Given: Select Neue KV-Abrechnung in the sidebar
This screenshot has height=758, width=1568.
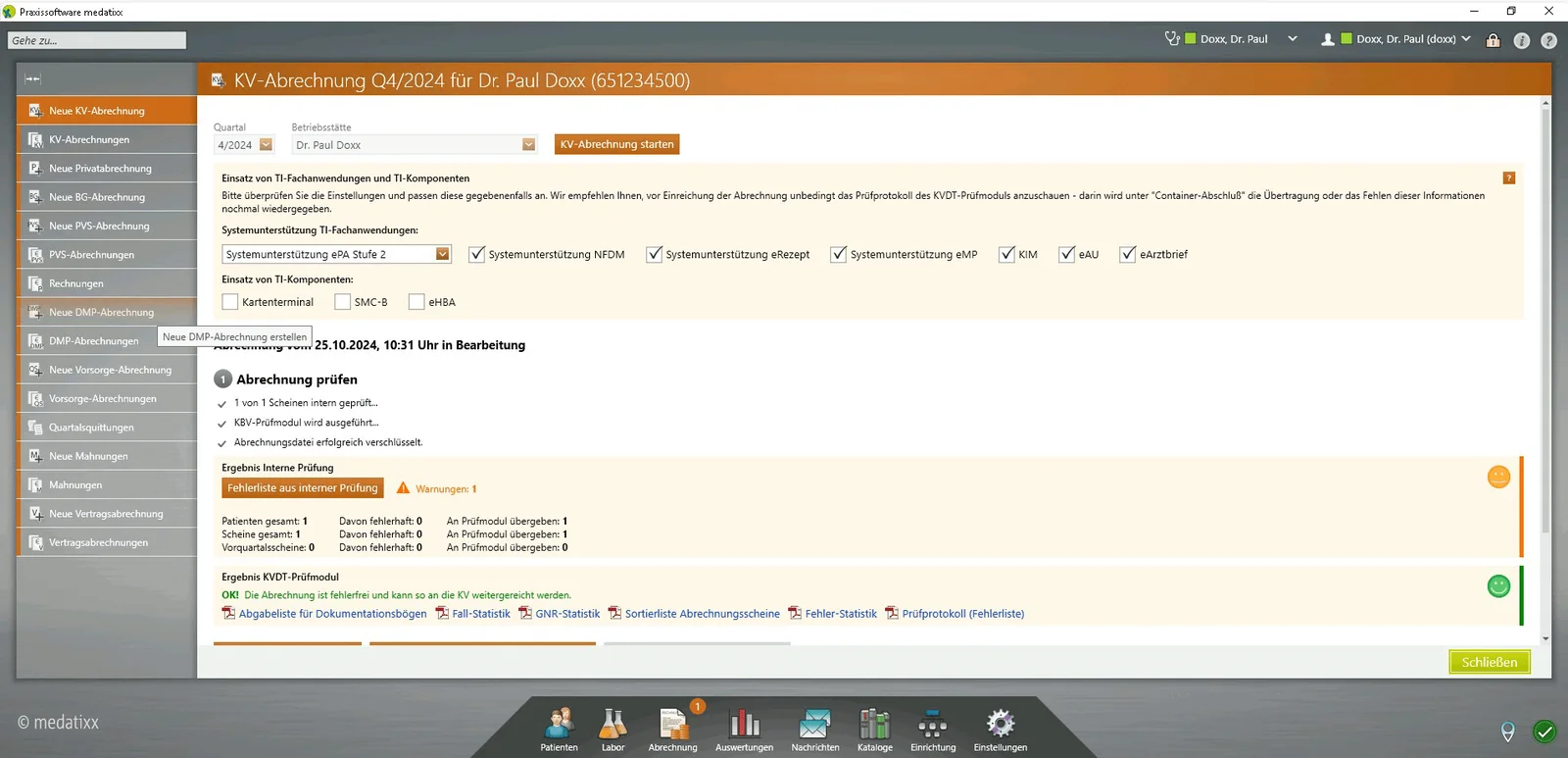Looking at the screenshot, I should pyautogui.click(x=107, y=111).
